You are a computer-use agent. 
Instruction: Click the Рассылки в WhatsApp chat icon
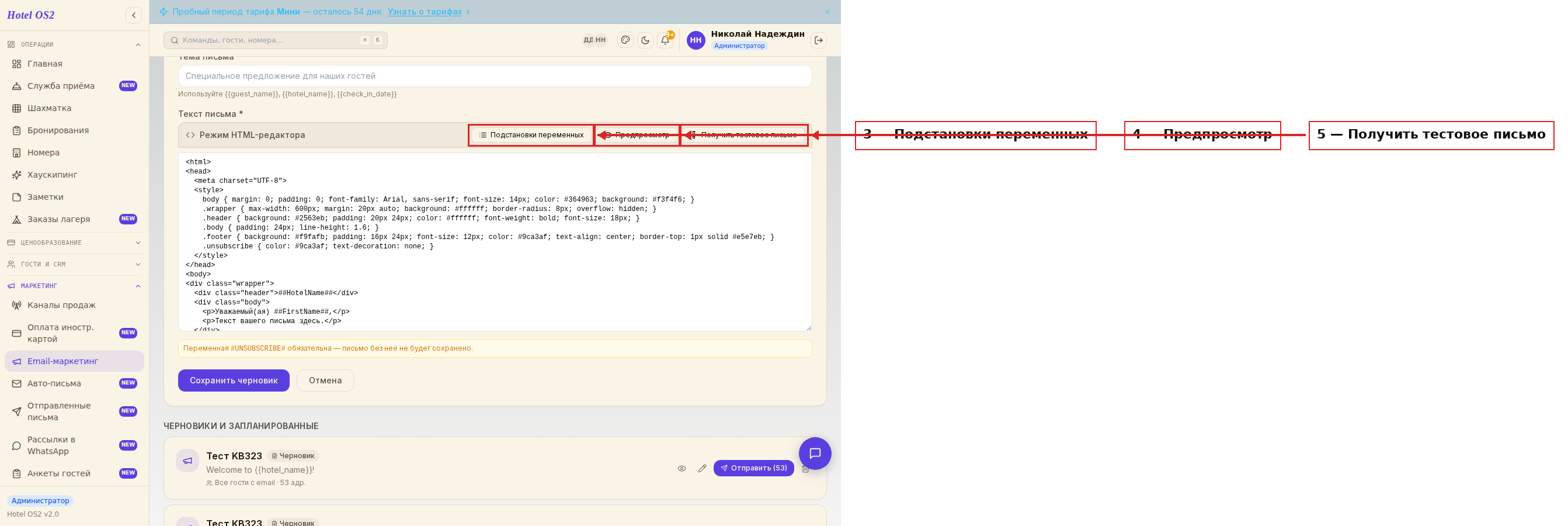coord(16,445)
